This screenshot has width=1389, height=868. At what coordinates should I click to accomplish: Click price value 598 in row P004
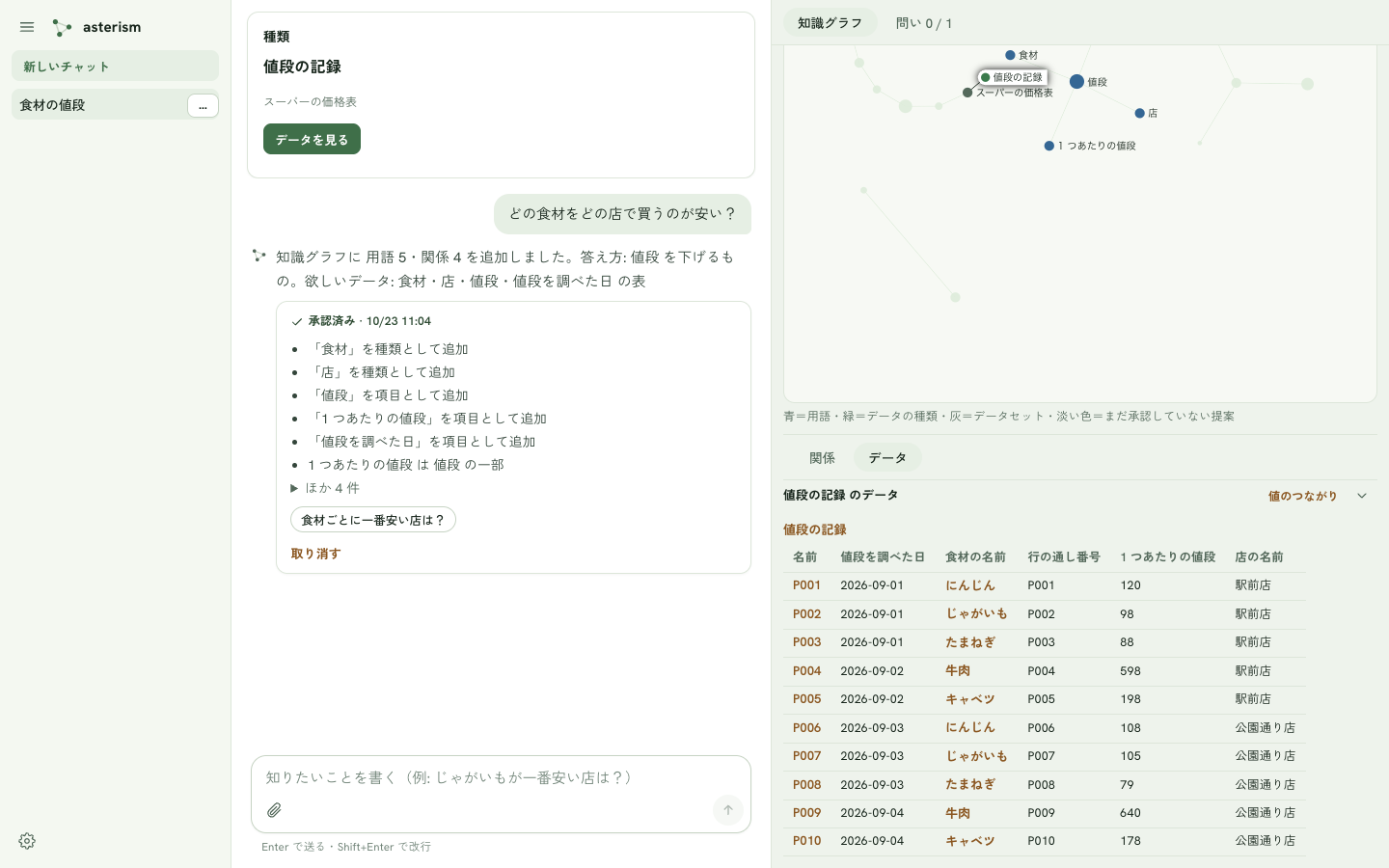coord(1130,670)
